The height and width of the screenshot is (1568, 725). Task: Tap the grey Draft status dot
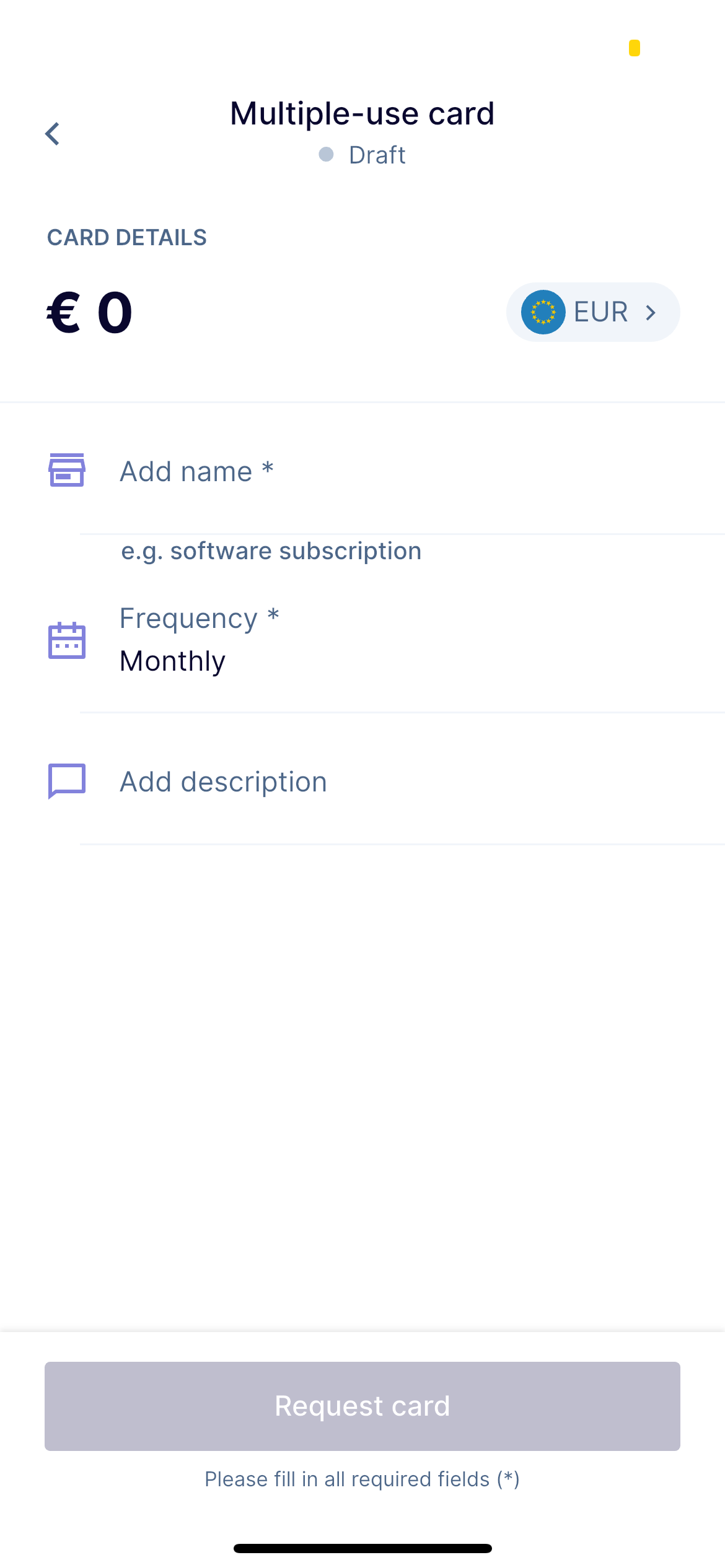pos(326,154)
